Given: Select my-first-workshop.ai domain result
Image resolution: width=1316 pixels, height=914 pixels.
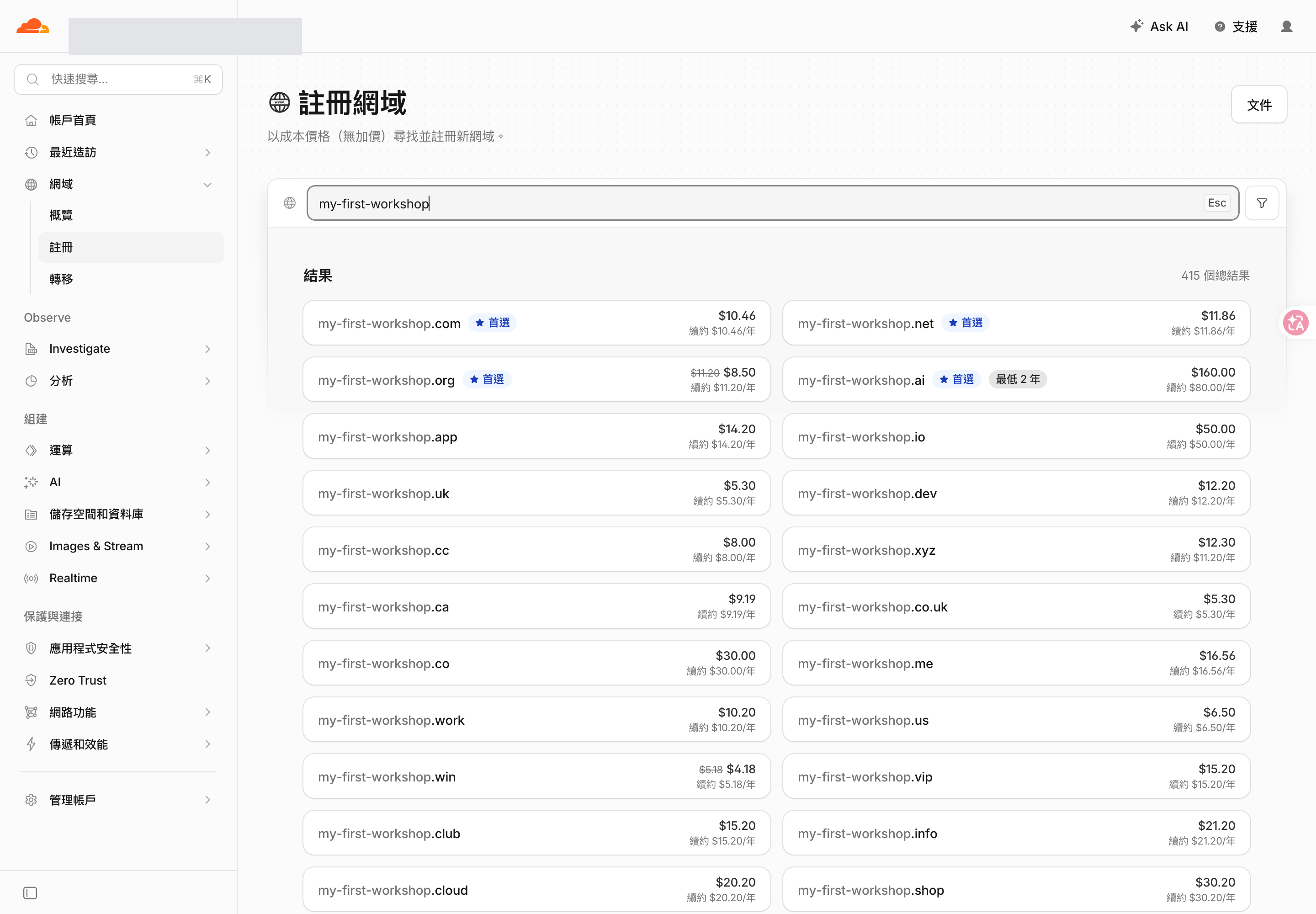Looking at the screenshot, I should coord(1016,379).
